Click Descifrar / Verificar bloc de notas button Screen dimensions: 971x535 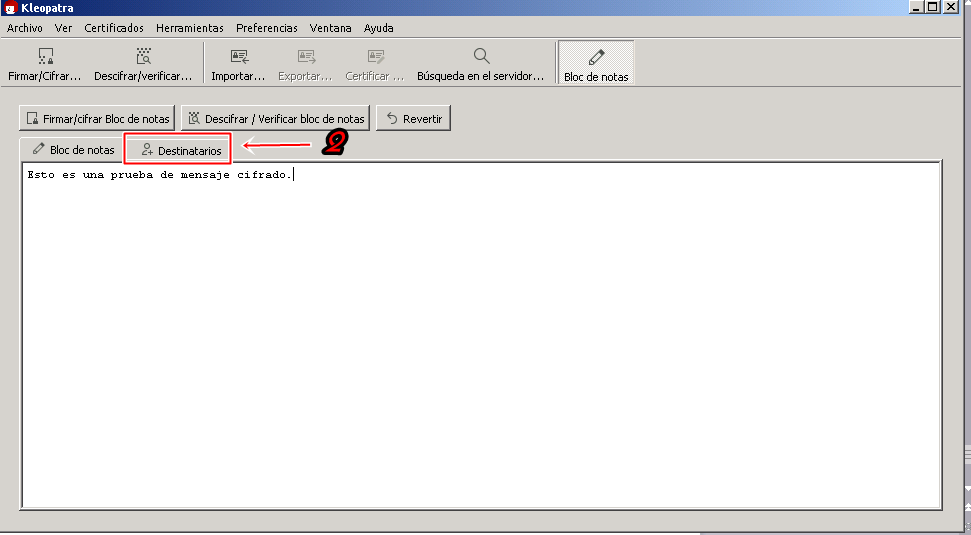pos(276,118)
